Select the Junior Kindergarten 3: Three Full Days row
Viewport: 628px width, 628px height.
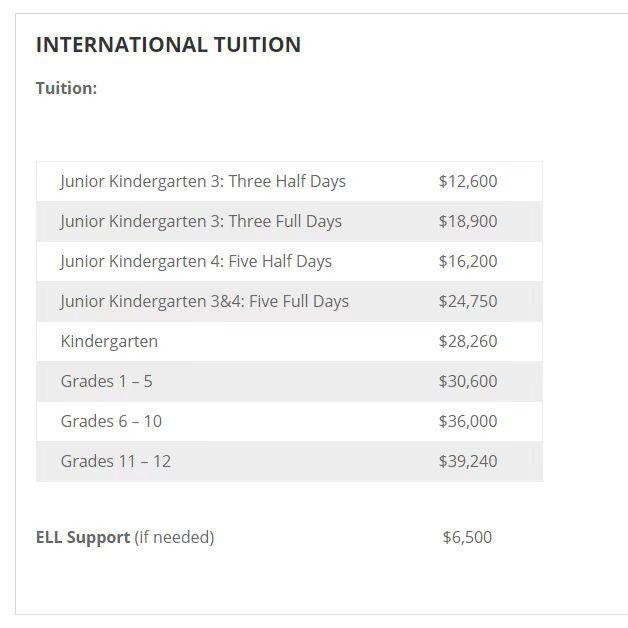[290, 221]
